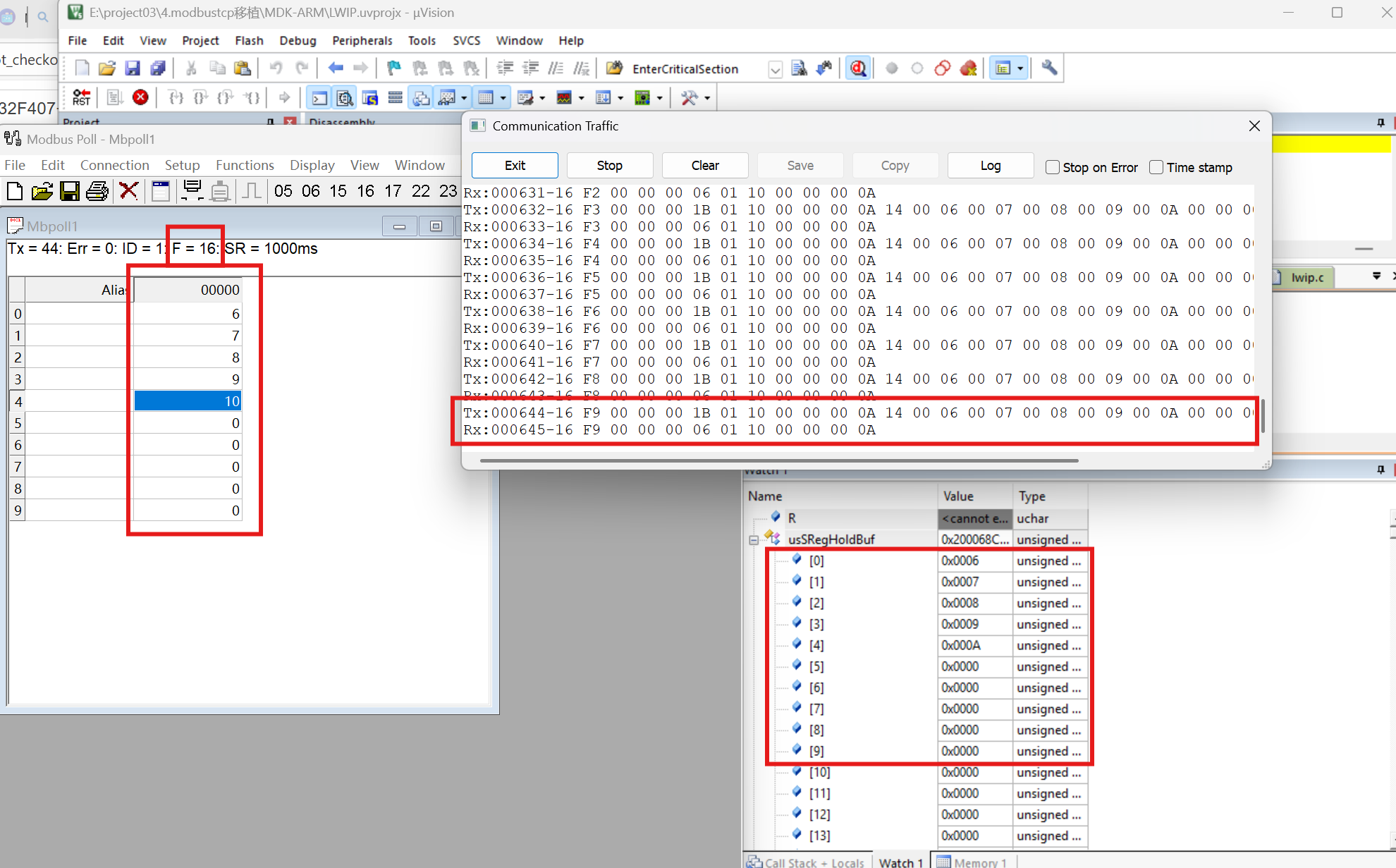Select register row 4 value 10

188,401
